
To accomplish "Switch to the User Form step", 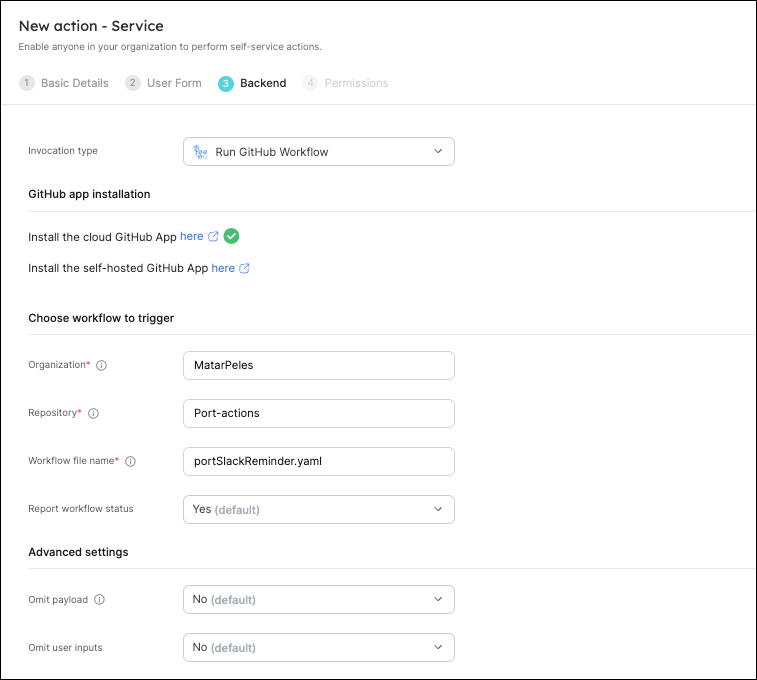I will 163,83.
